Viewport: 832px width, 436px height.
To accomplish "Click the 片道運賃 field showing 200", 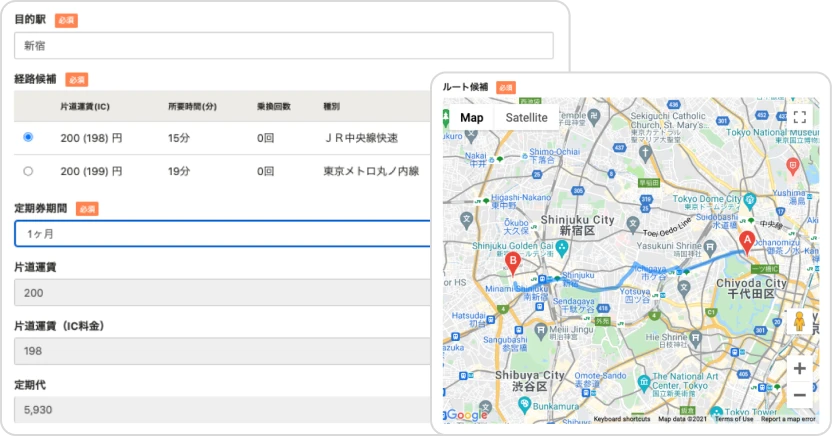I will click(223, 293).
